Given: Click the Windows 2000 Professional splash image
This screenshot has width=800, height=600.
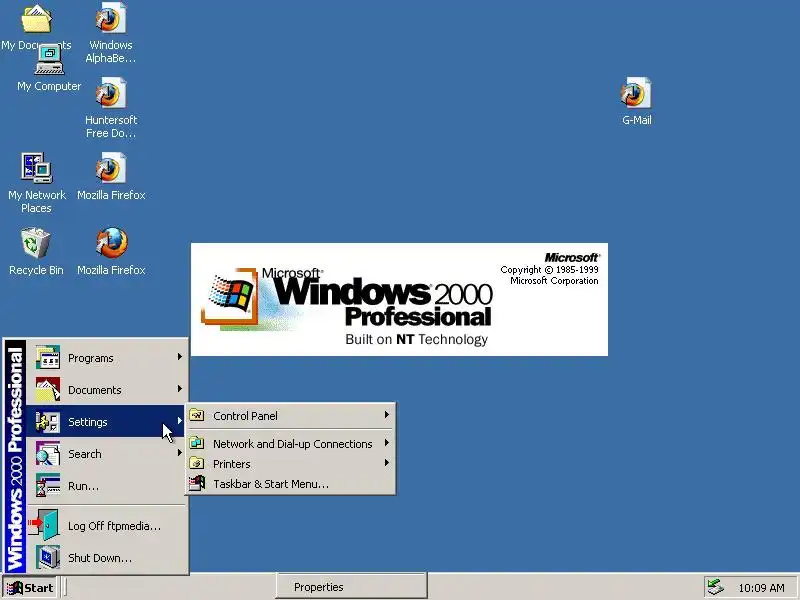Looking at the screenshot, I should (x=399, y=299).
